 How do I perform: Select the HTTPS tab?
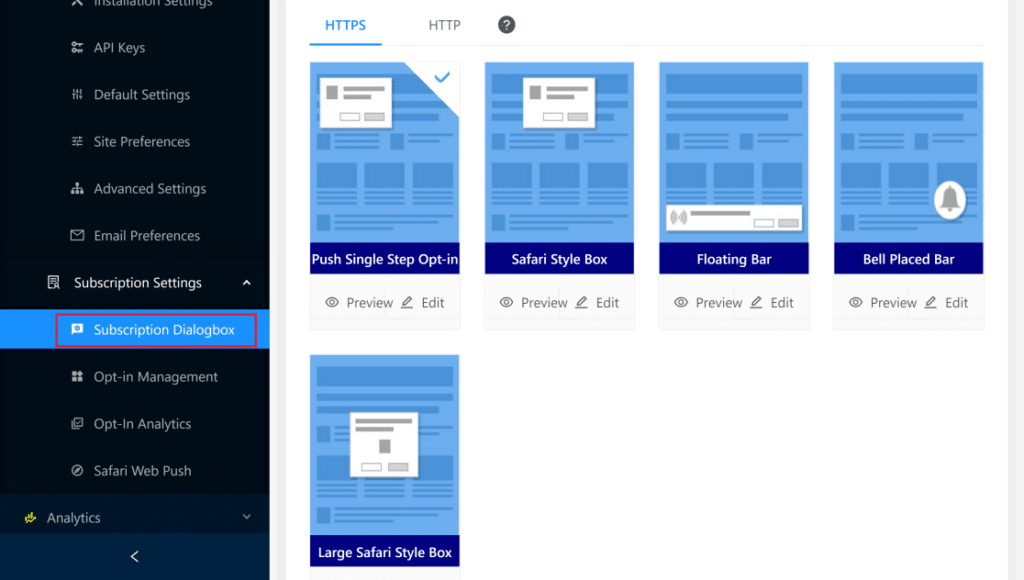pyautogui.click(x=345, y=25)
